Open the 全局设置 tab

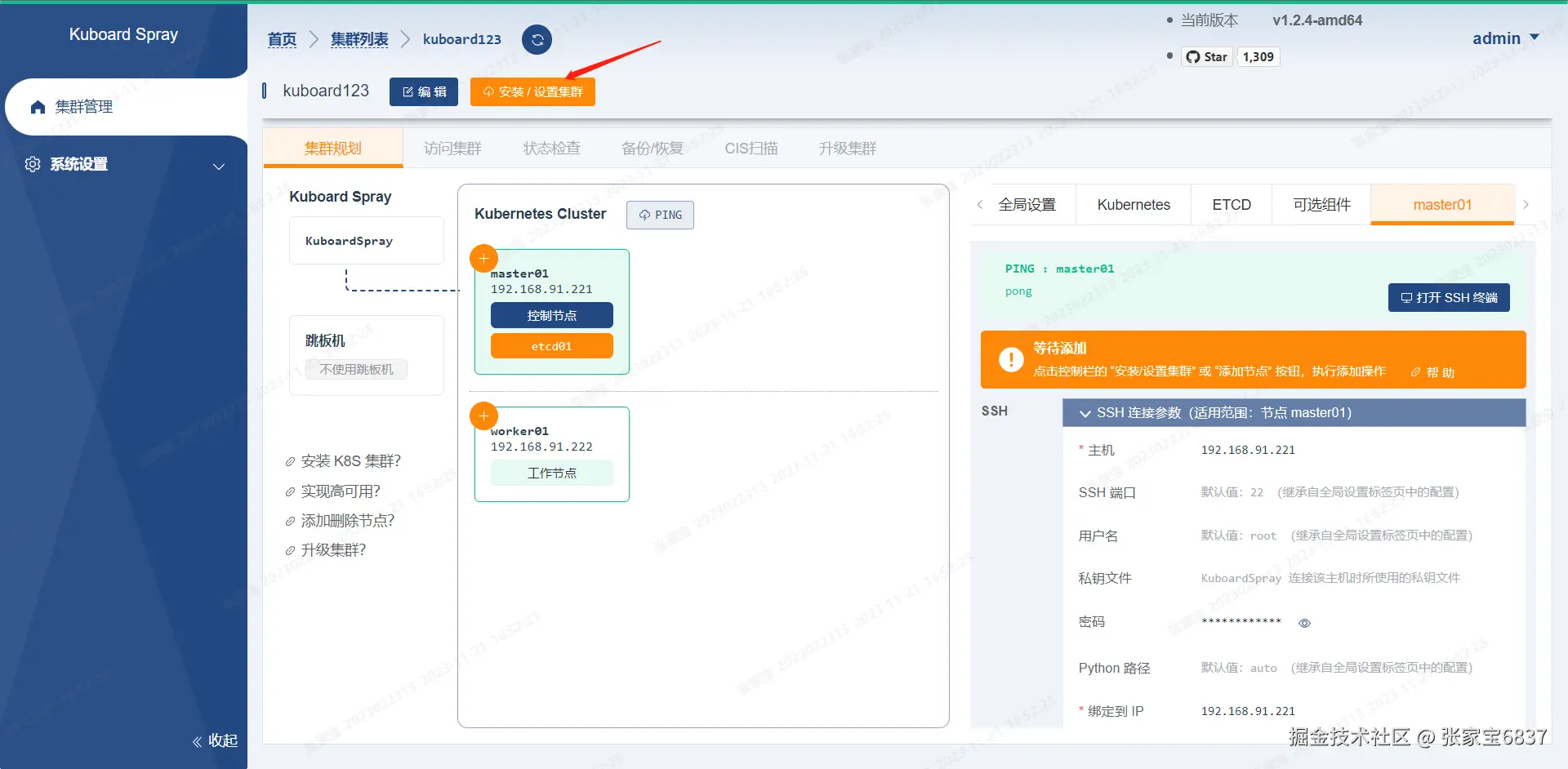[x=1027, y=205]
